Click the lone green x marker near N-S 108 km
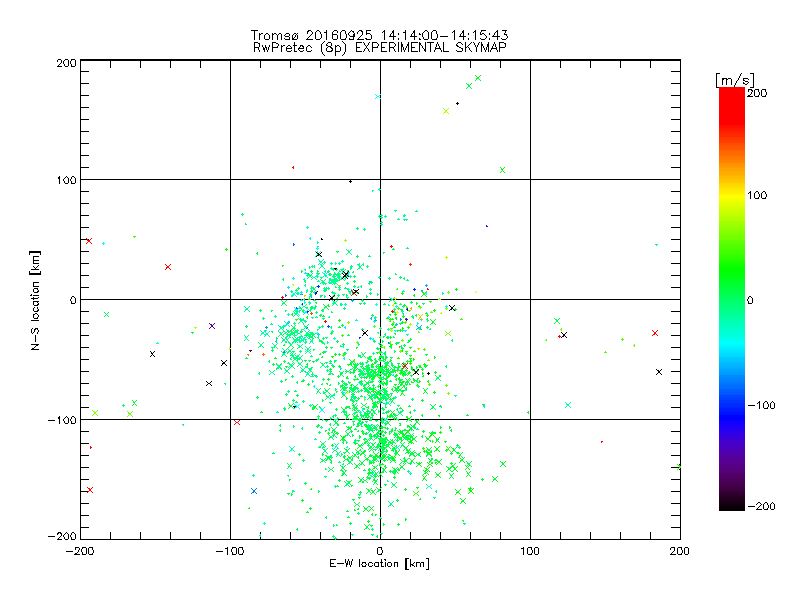Screen dimensions: 800x600 503,170
